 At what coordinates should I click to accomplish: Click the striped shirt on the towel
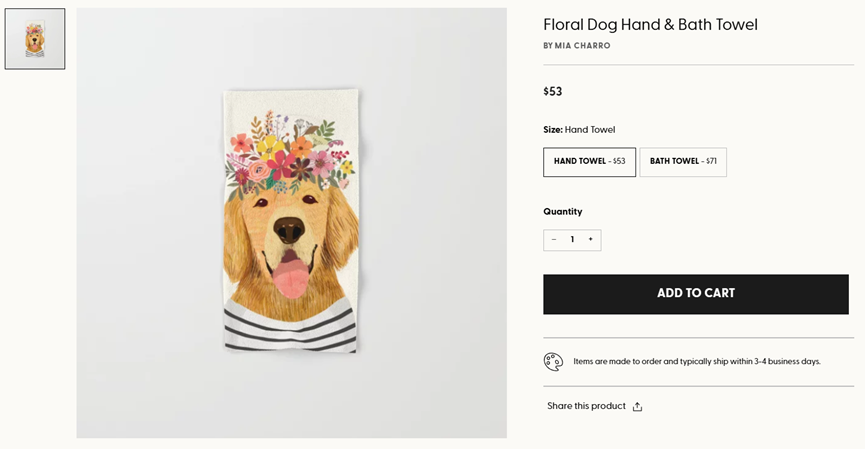(x=290, y=327)
